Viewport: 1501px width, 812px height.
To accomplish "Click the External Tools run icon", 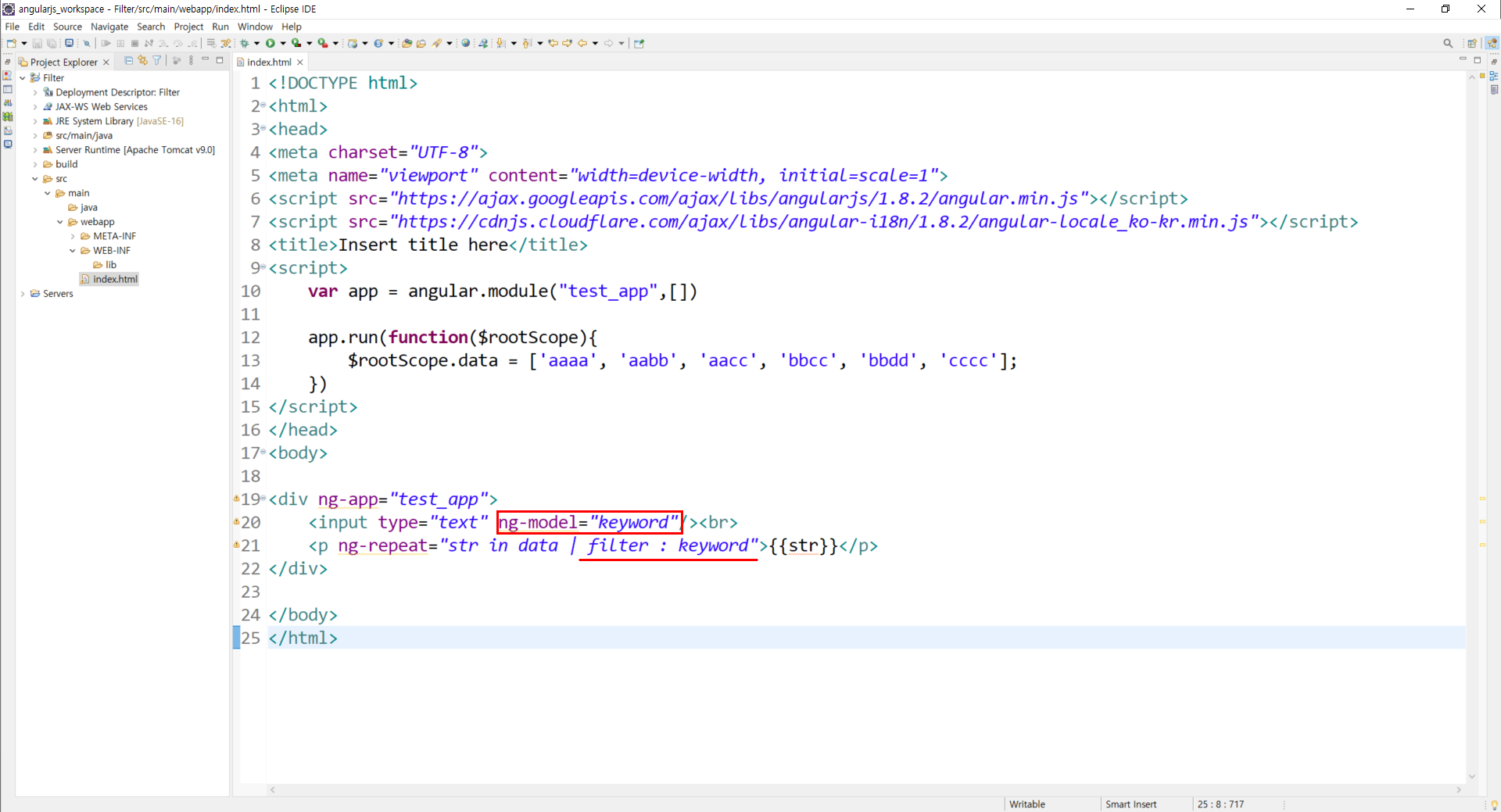I will (323, 43).
